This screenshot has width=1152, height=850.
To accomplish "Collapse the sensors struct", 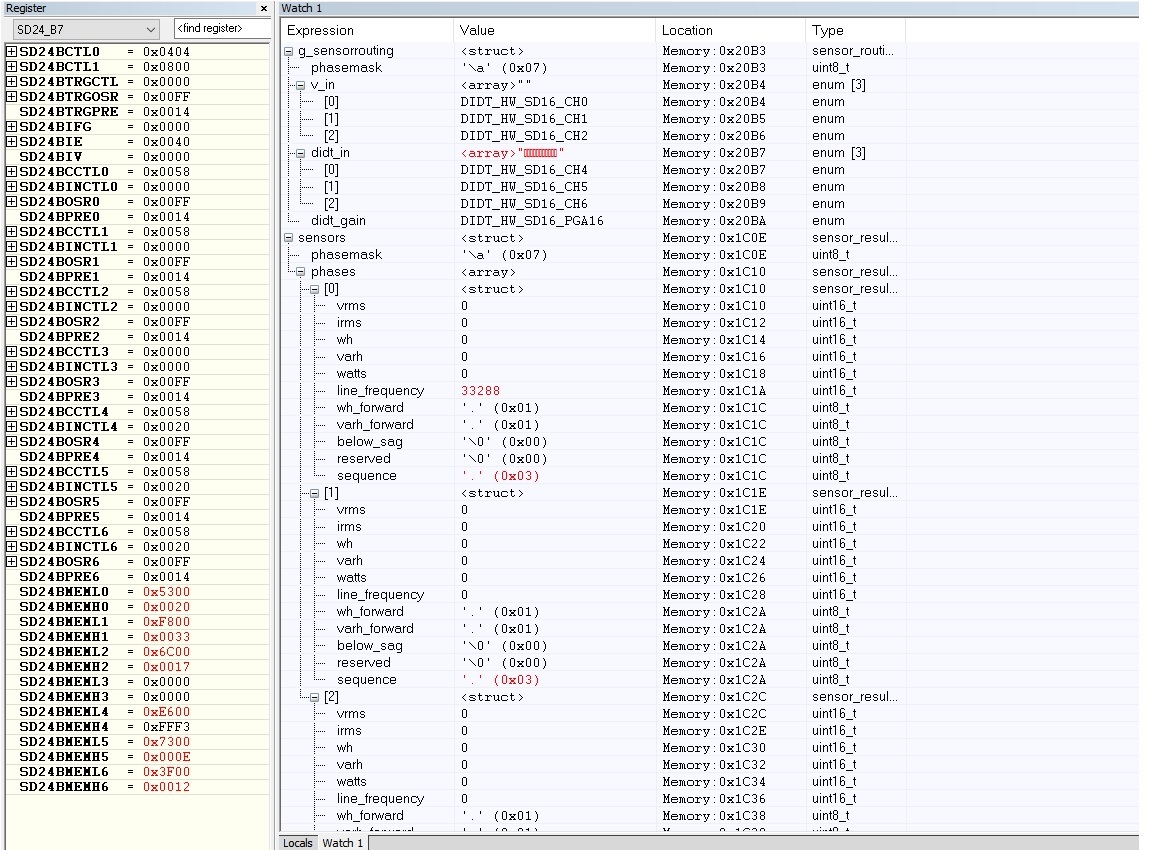I will pos(289,238).
